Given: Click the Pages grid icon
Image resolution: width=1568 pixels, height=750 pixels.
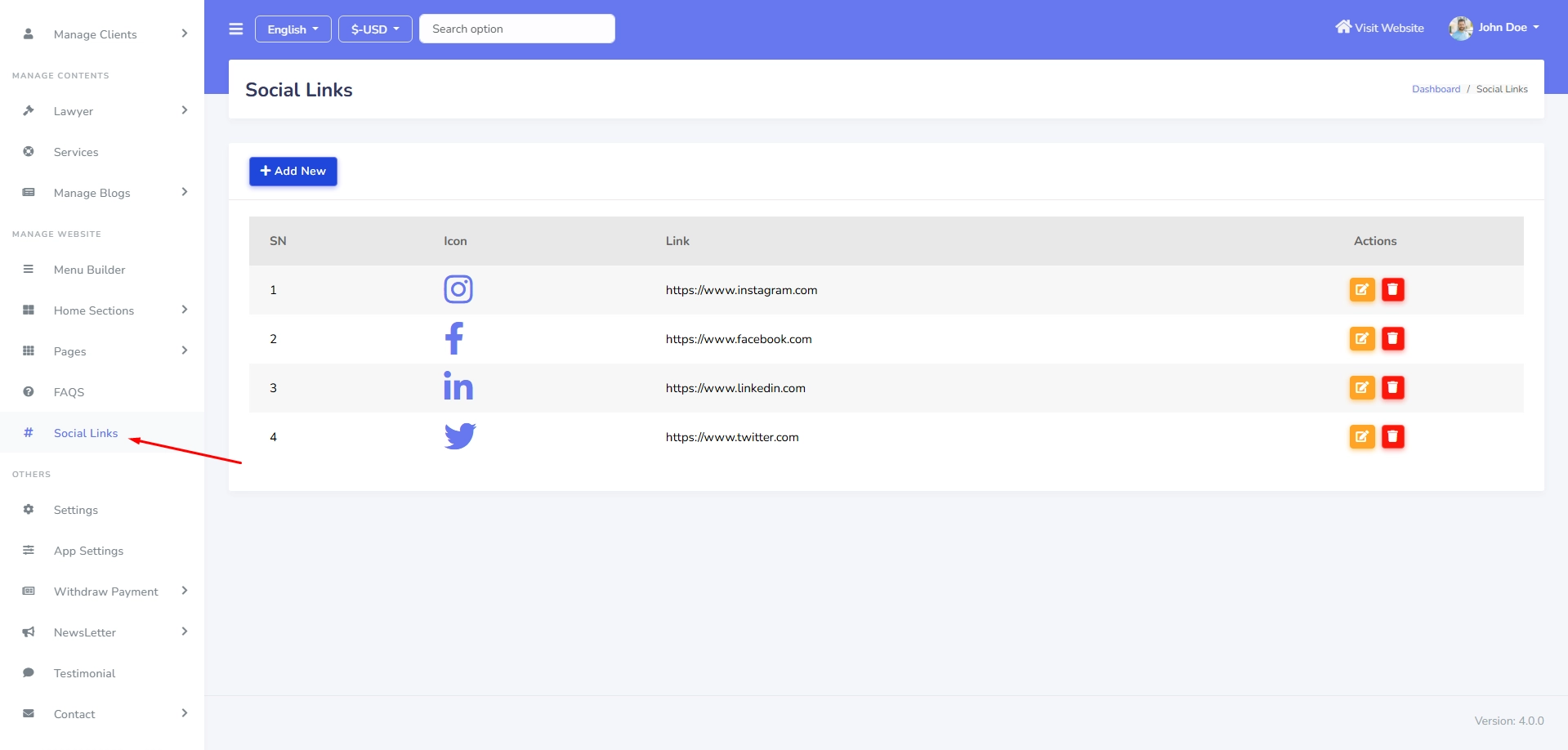Looking at the screenshot, I should 29,350.
